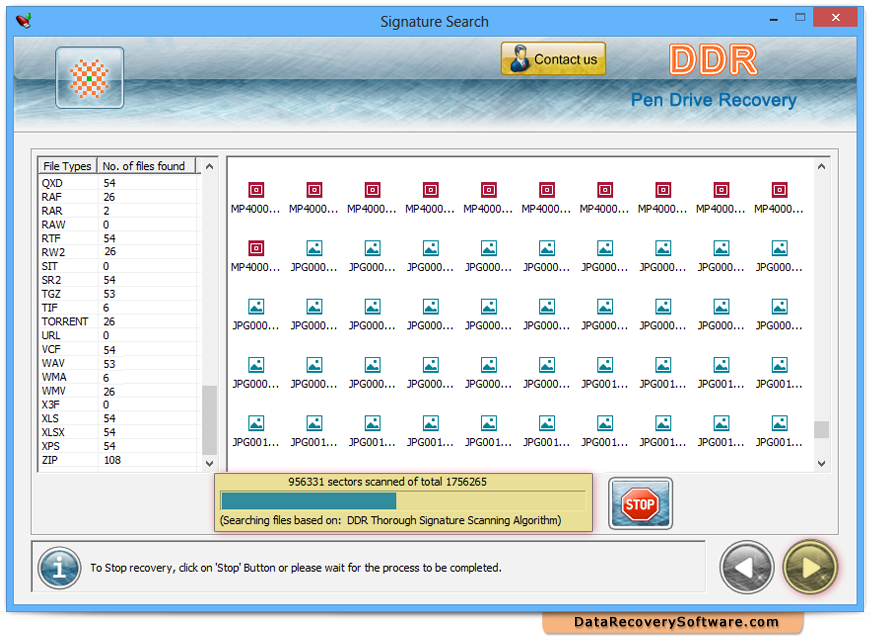Click the count 2 in RAR row
871x638 pixels.
tap(106, 210)
